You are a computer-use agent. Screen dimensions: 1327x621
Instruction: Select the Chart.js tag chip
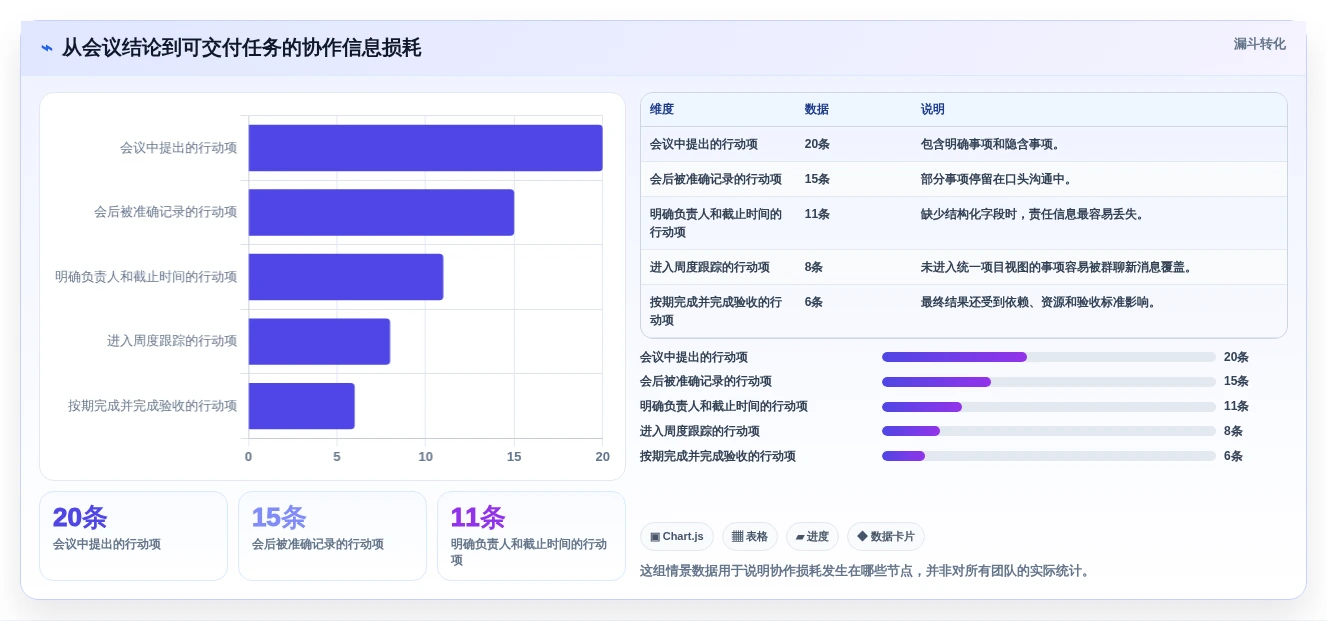click(x=677, y=536)
